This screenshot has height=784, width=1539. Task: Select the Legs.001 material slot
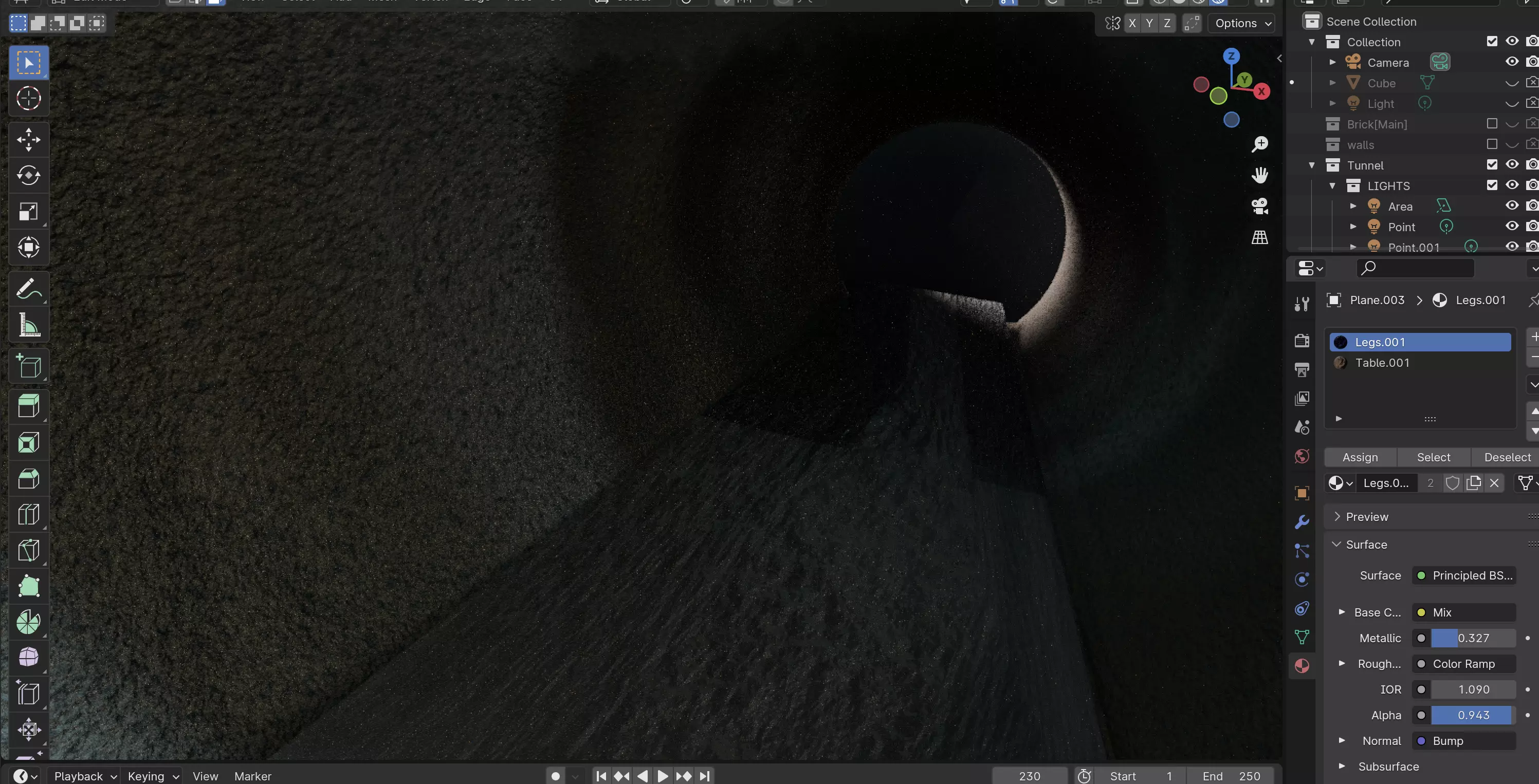1420,342
